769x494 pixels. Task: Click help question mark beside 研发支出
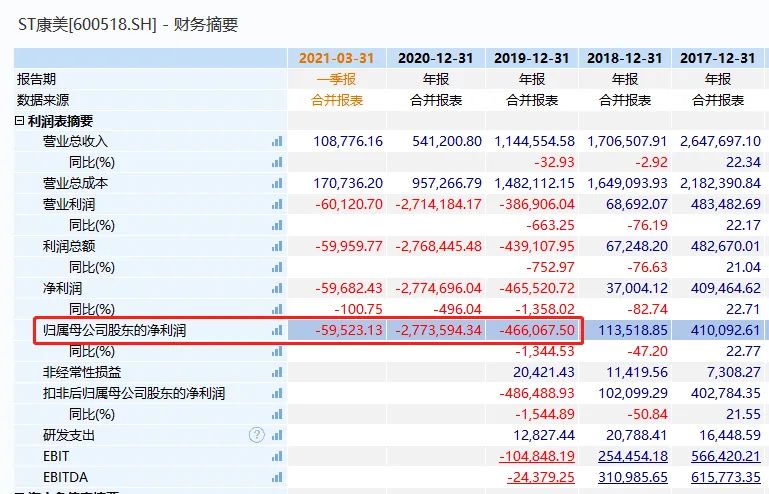(257, 434)
